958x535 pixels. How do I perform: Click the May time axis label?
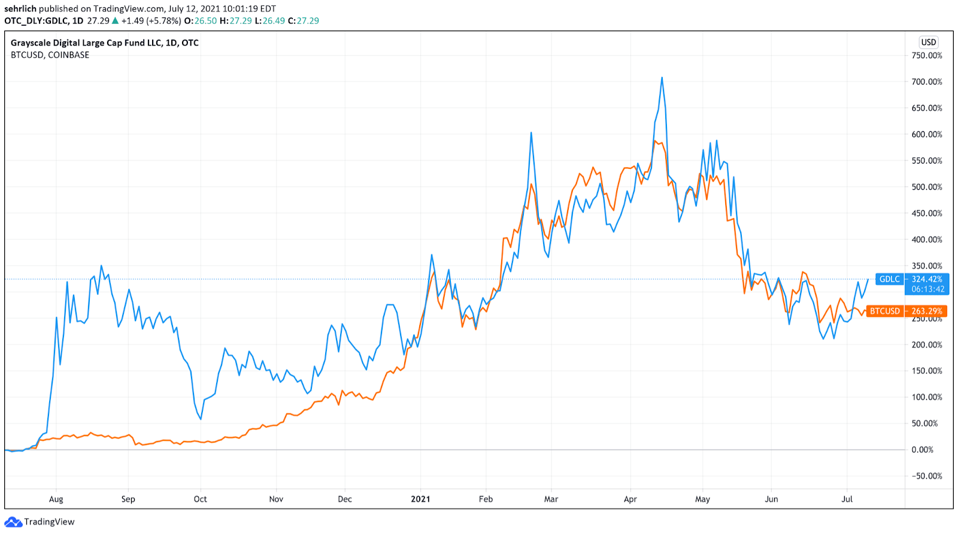tap(703, 499)
